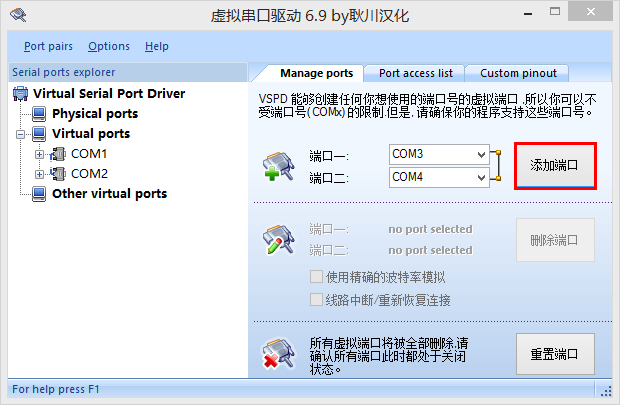Click the app icon in the title bar
This screenshot has width=620, height=405.
[x=18, y=15]
